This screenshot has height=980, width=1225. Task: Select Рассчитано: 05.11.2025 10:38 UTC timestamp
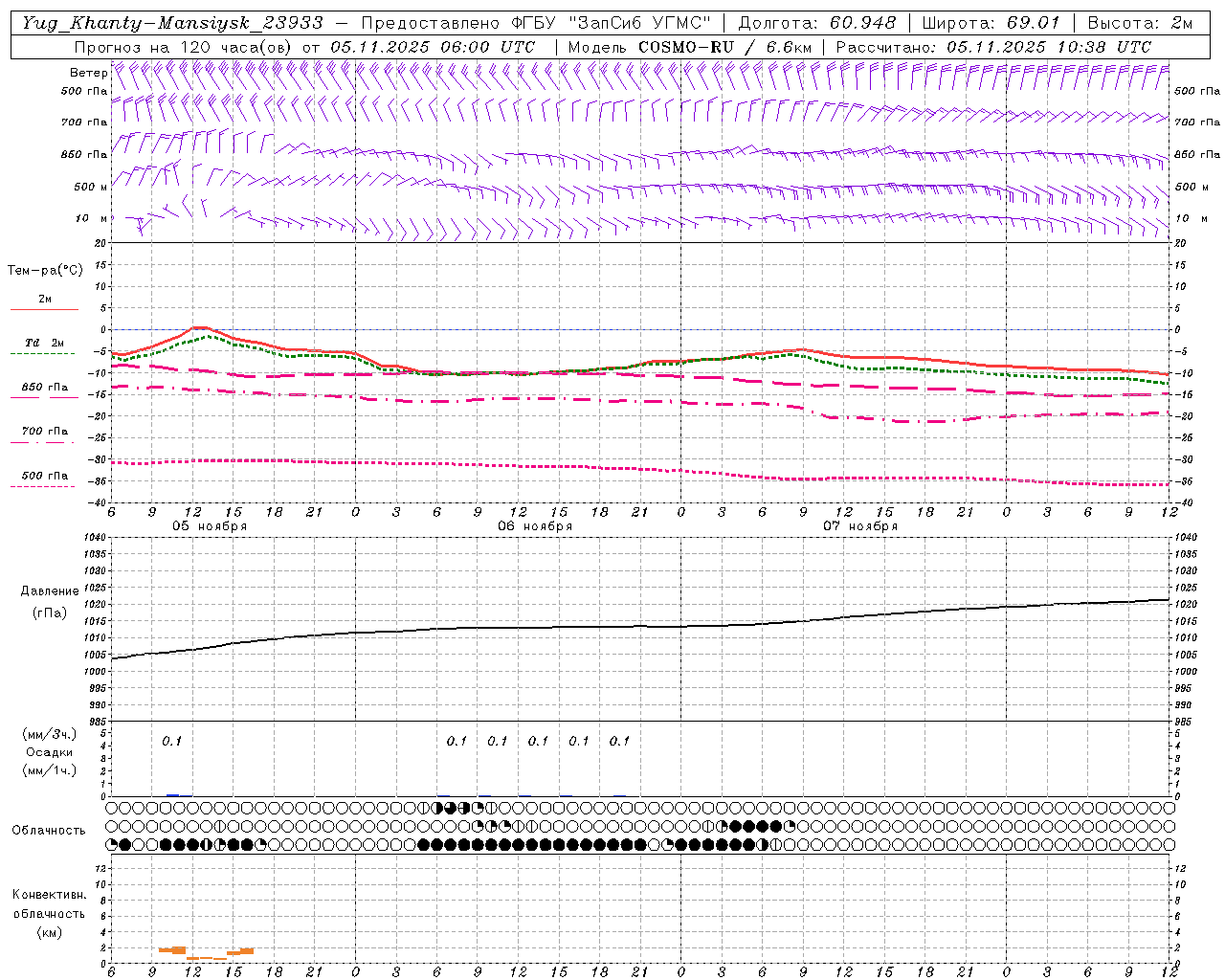[x=993, y=47]
